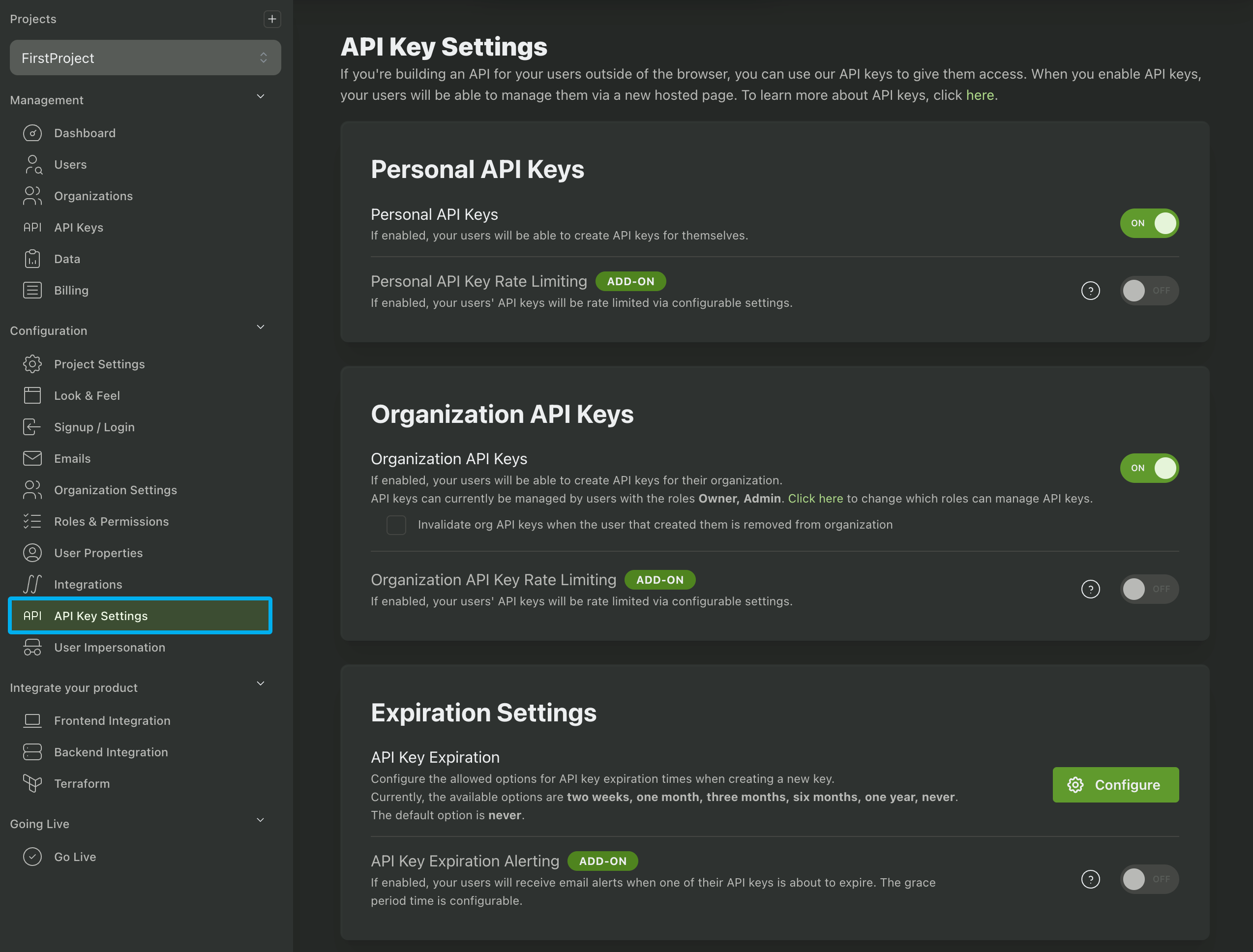Enable API Key Expiration Alerting toggle
The image size is (1253, 952).
click(1149, 879)
